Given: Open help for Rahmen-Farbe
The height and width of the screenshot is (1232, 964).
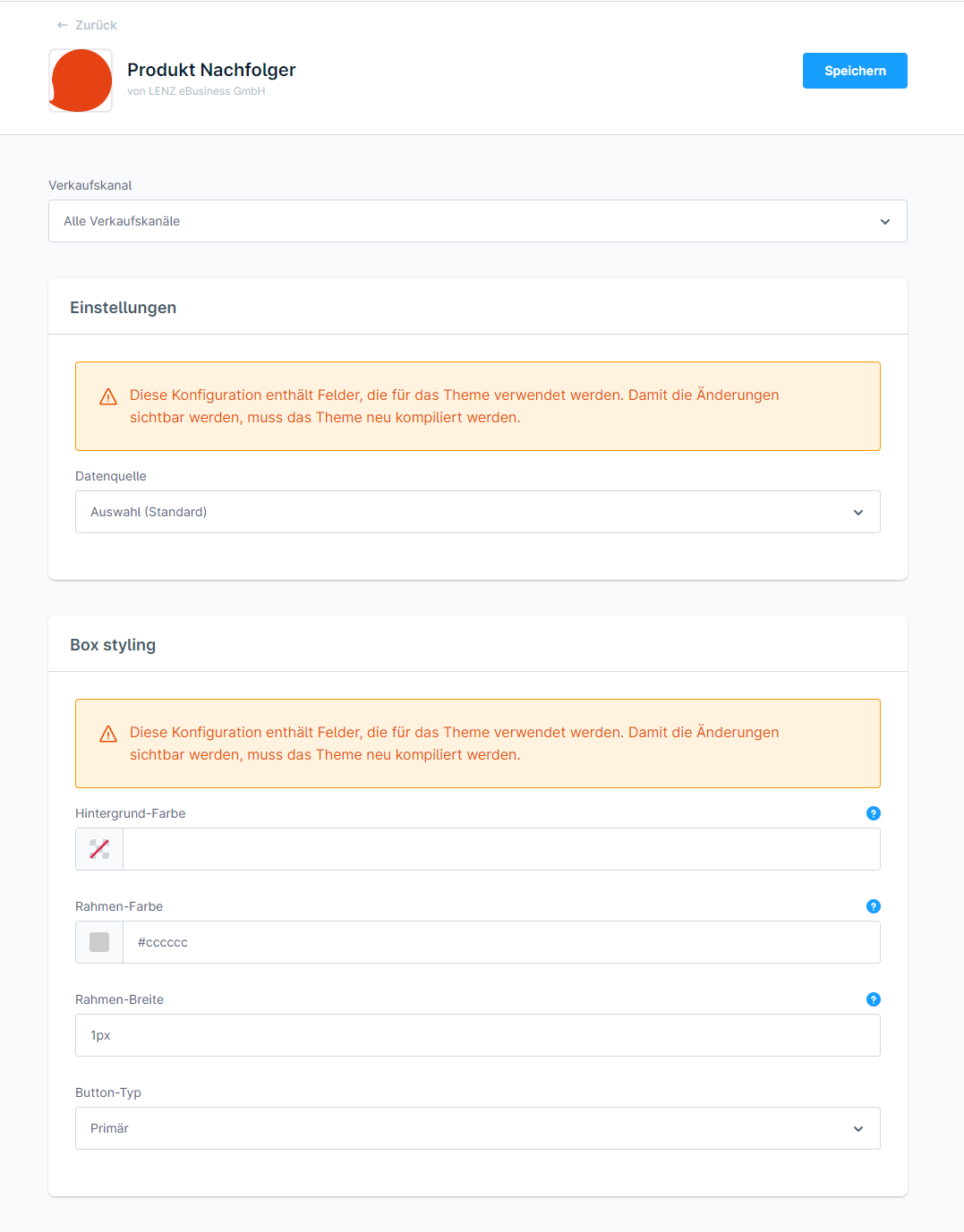Looking at the screenshot, I should coord(874,906).
